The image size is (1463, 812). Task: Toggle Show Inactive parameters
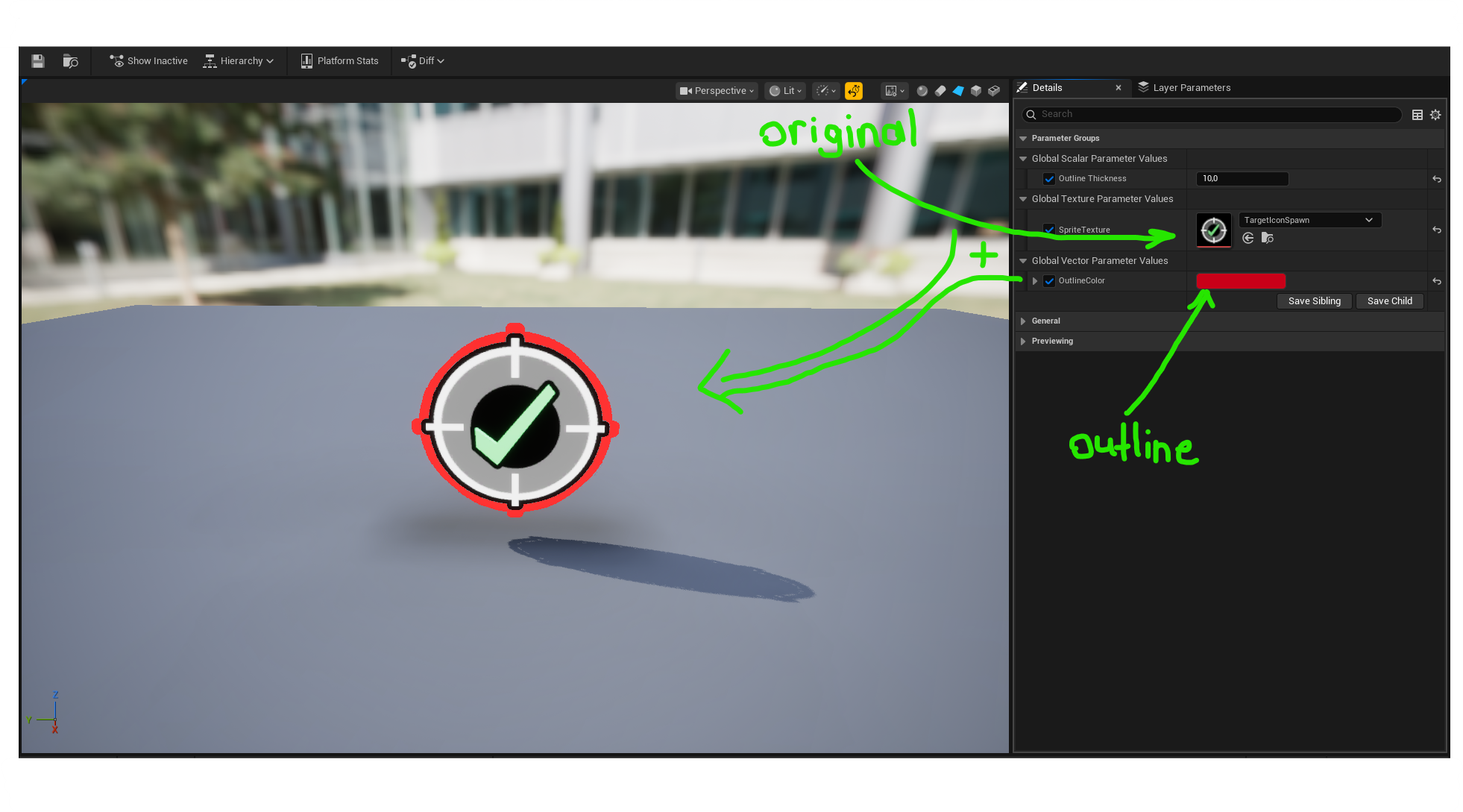coord(148,61)
